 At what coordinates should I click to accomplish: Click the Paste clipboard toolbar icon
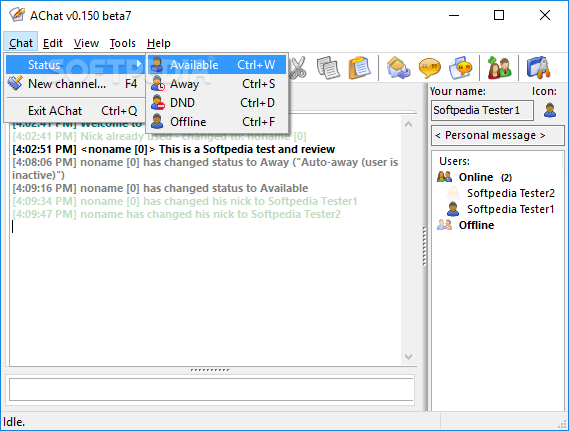[x=359, y=68]
